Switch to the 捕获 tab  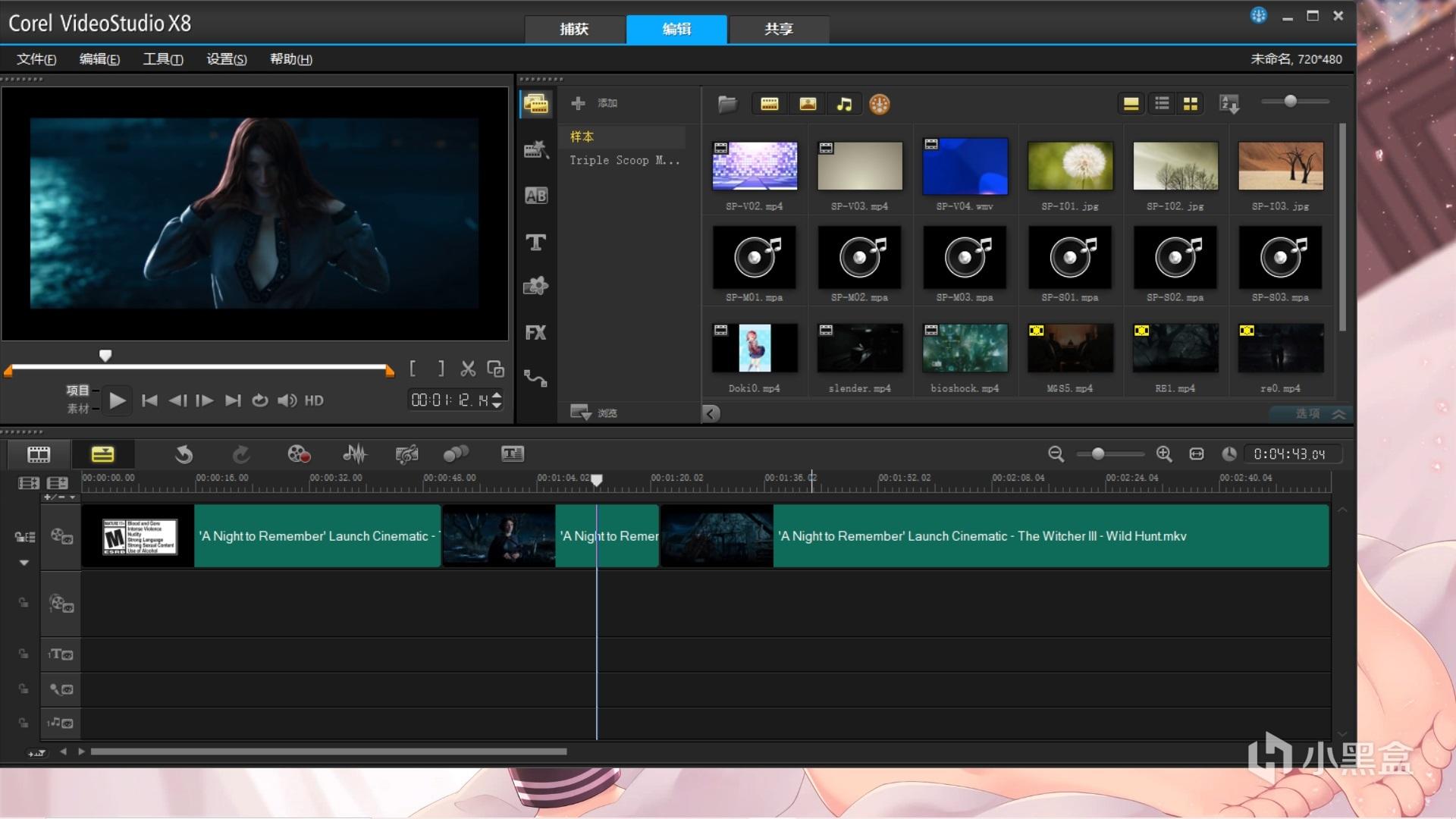point(574,29)
